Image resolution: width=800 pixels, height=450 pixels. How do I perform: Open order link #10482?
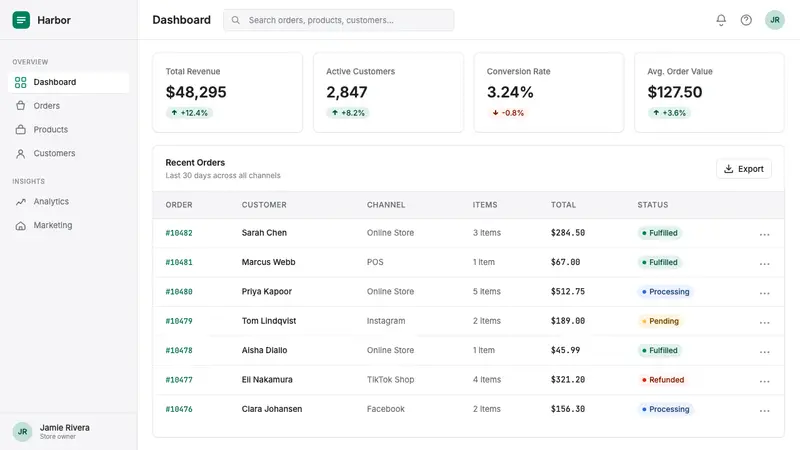(x=179, y=233)
